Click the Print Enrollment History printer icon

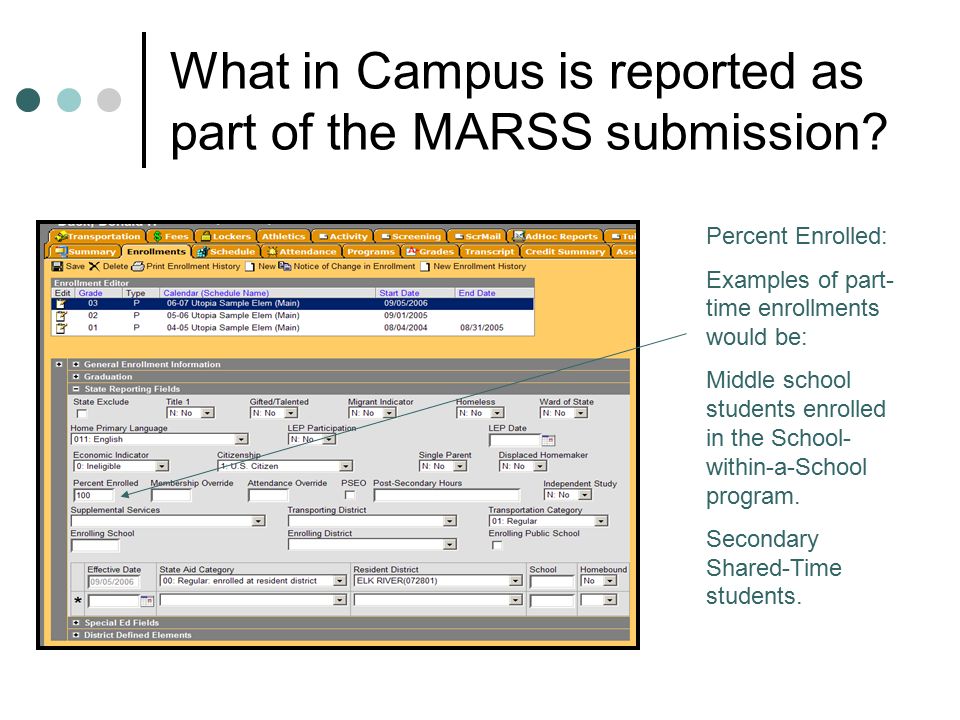pyautogui.click(x=138, y=266)
